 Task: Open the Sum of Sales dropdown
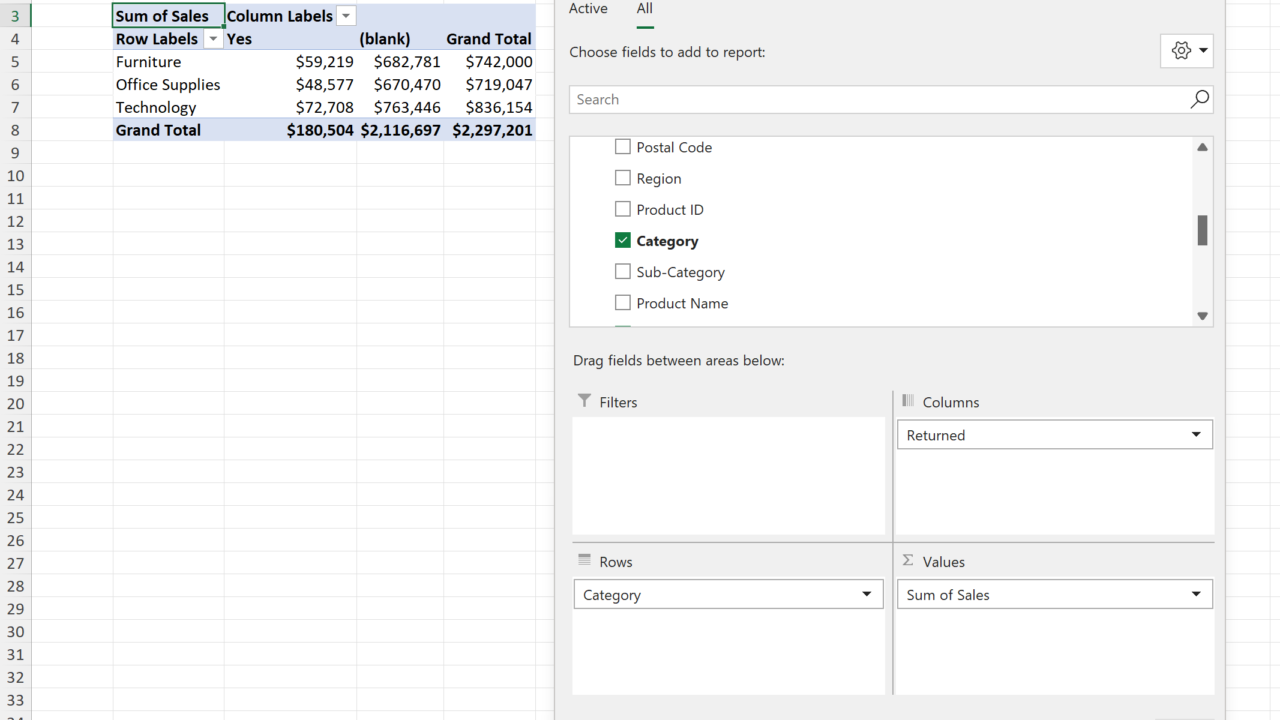tap(1196, 595)
